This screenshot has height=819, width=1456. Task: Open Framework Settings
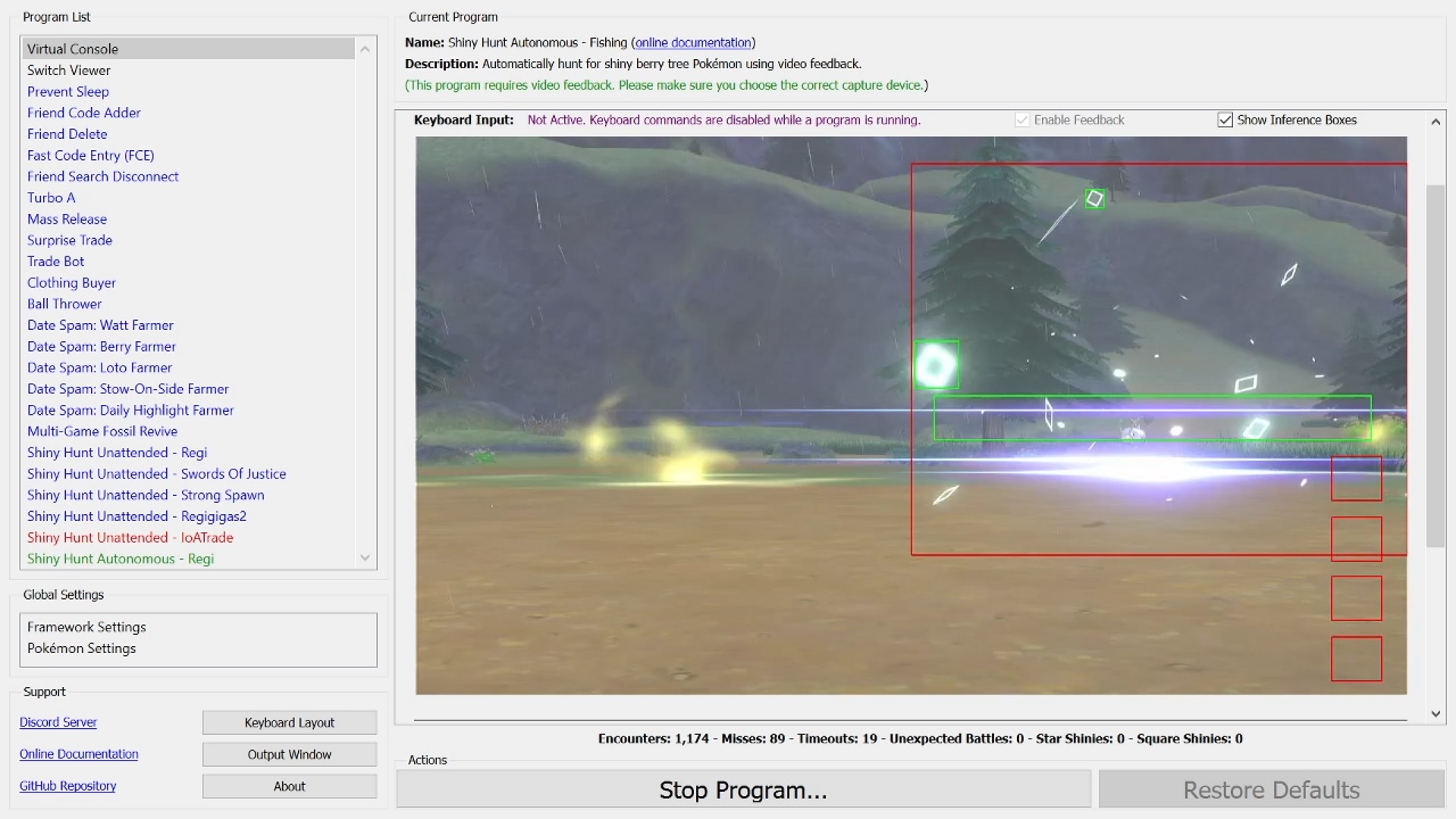86,627
